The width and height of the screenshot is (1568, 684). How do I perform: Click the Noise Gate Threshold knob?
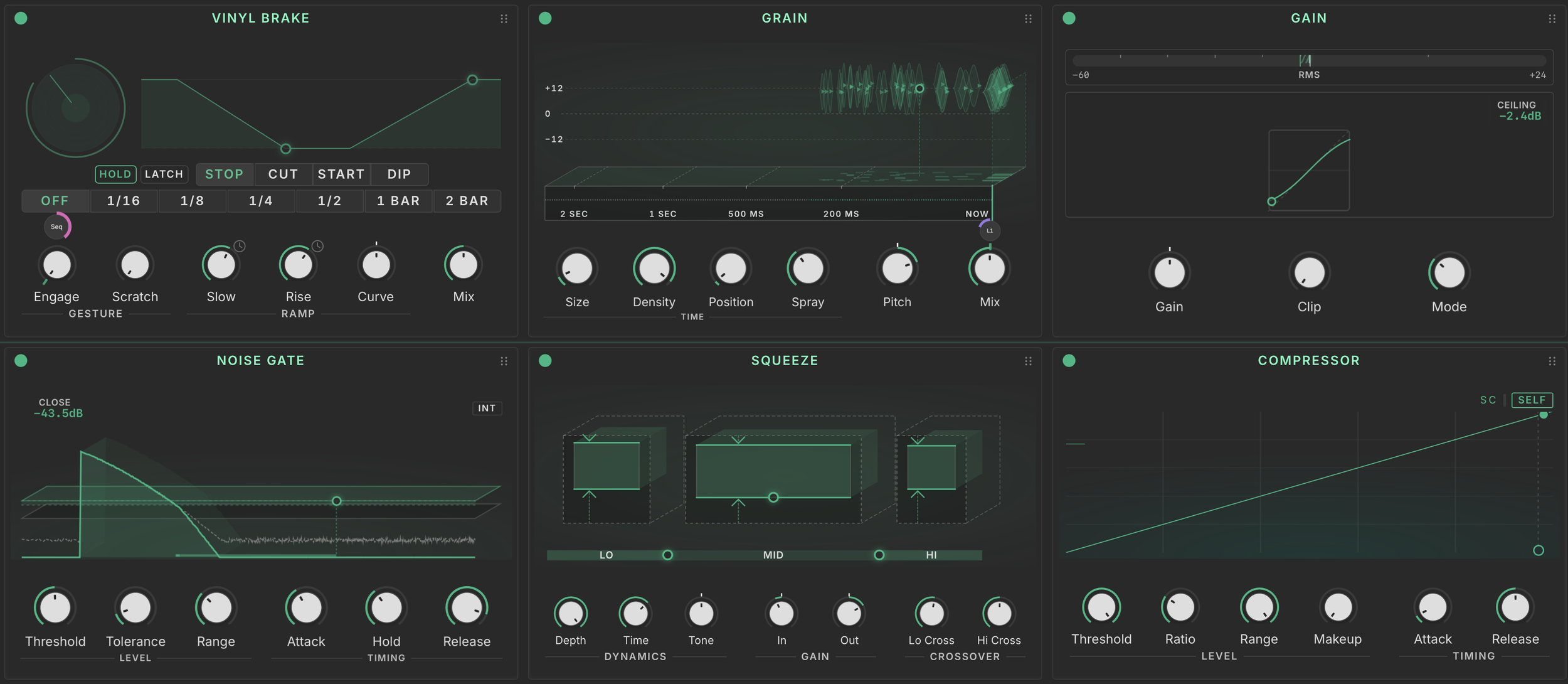click(x=55, y=607)
